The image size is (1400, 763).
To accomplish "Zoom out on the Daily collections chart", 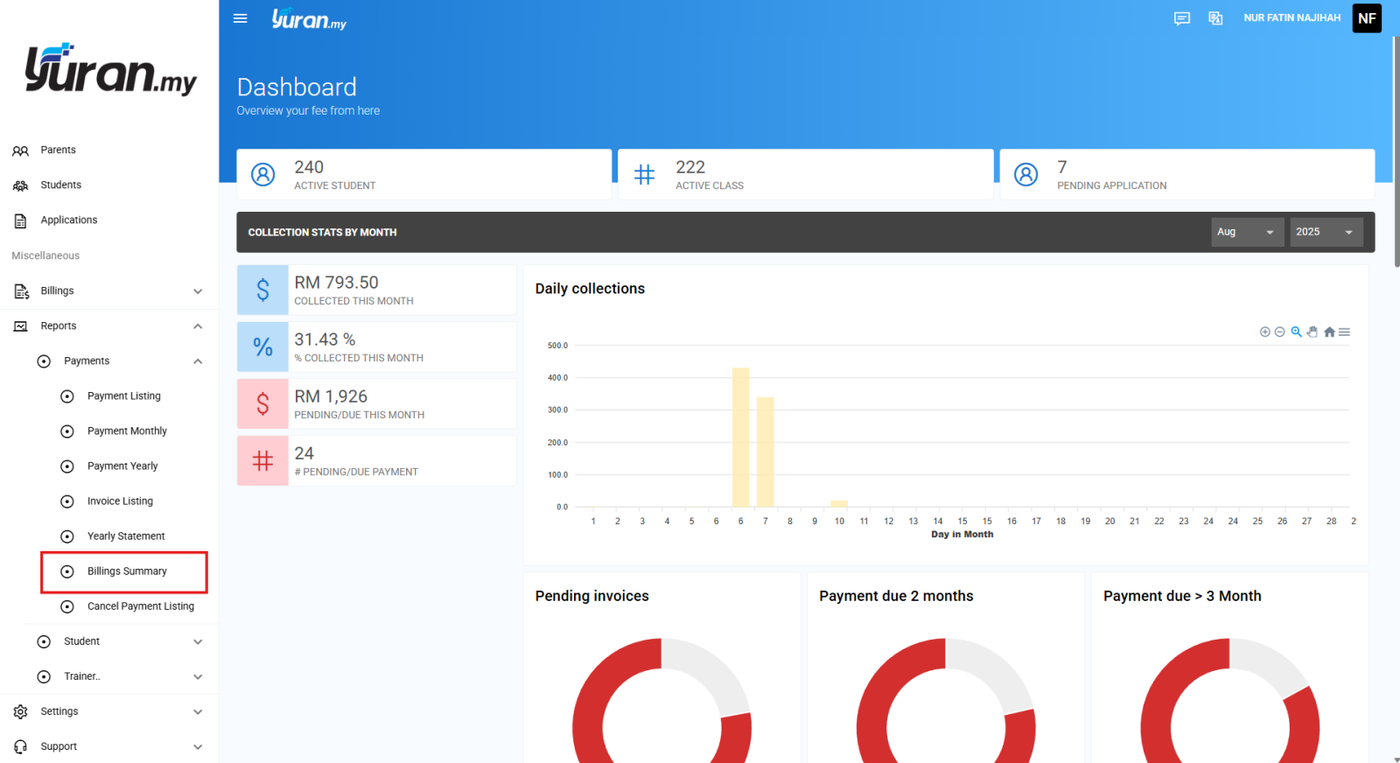I will click(1280, 332).
